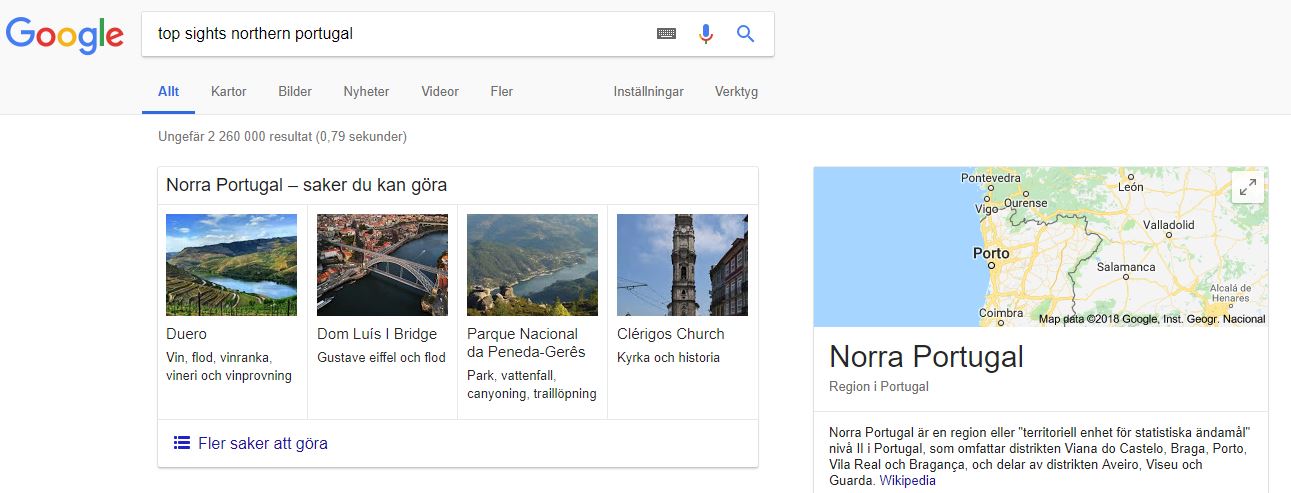The image size is (1291, 493).
Task: Click the Google logo
Action: point(65,35)
